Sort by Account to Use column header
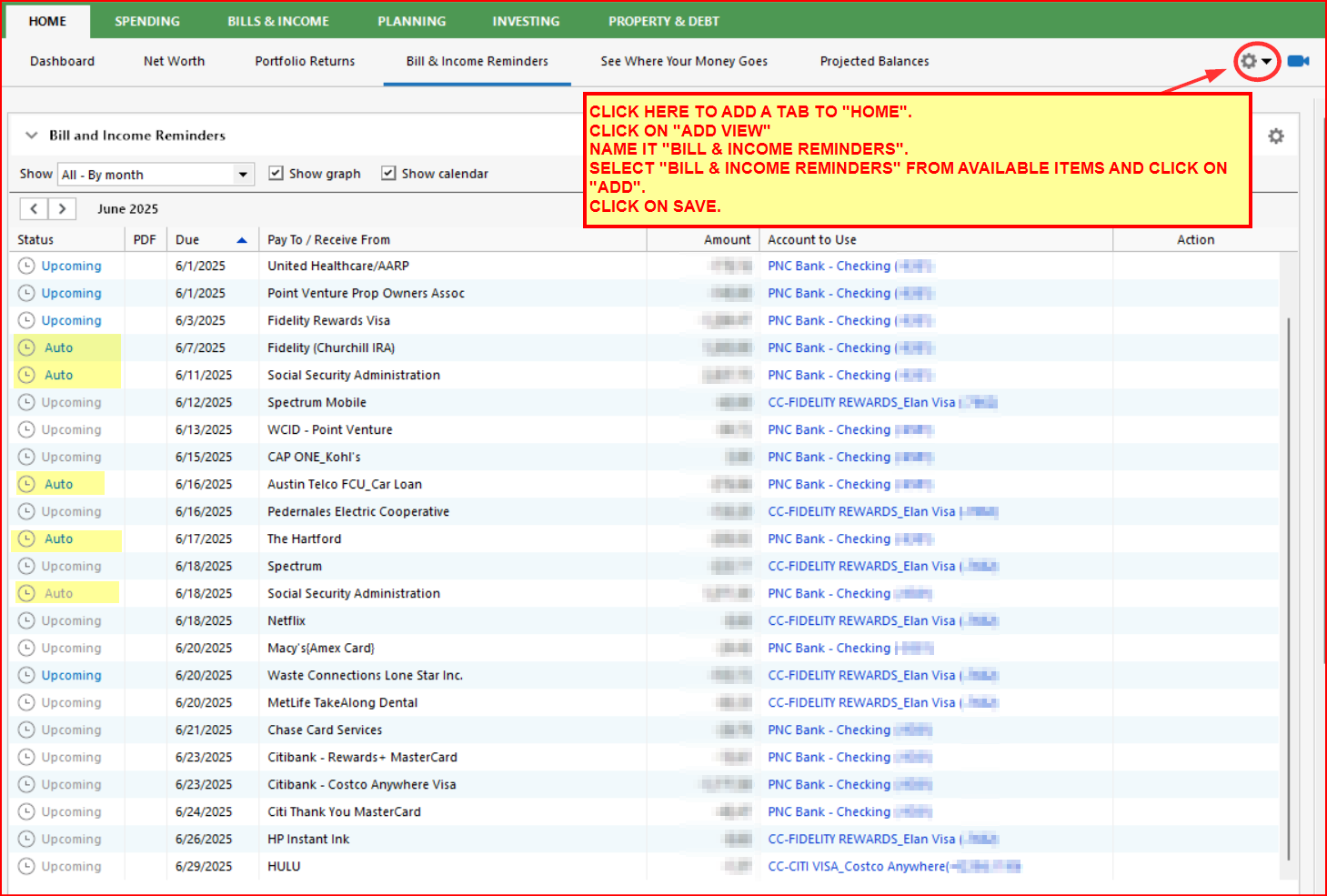This screenshot has height=896, width=1327. pyautogui.click(x=812, y=240)
